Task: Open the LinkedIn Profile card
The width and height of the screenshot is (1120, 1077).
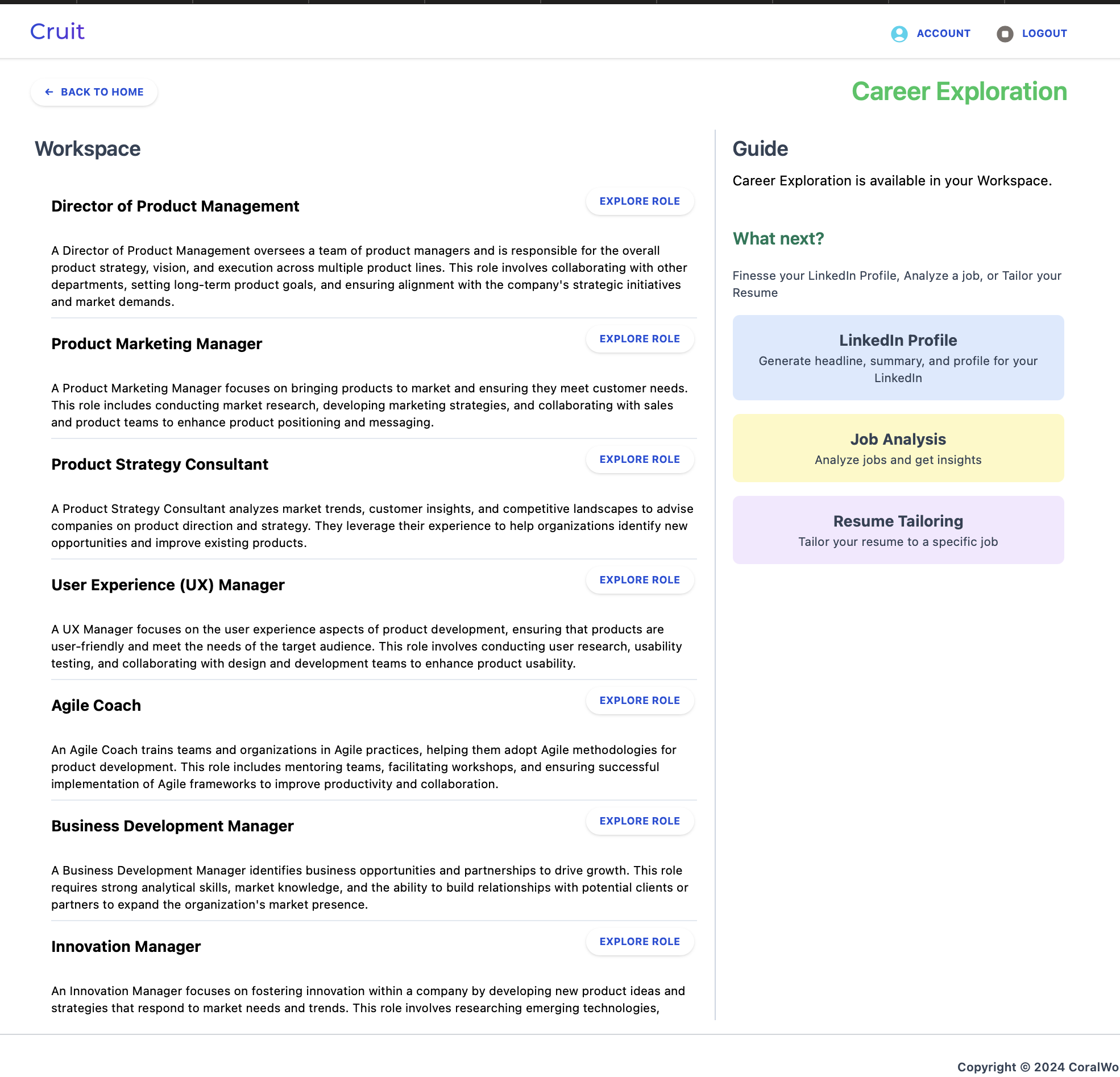Action: [x=898, y=358]
